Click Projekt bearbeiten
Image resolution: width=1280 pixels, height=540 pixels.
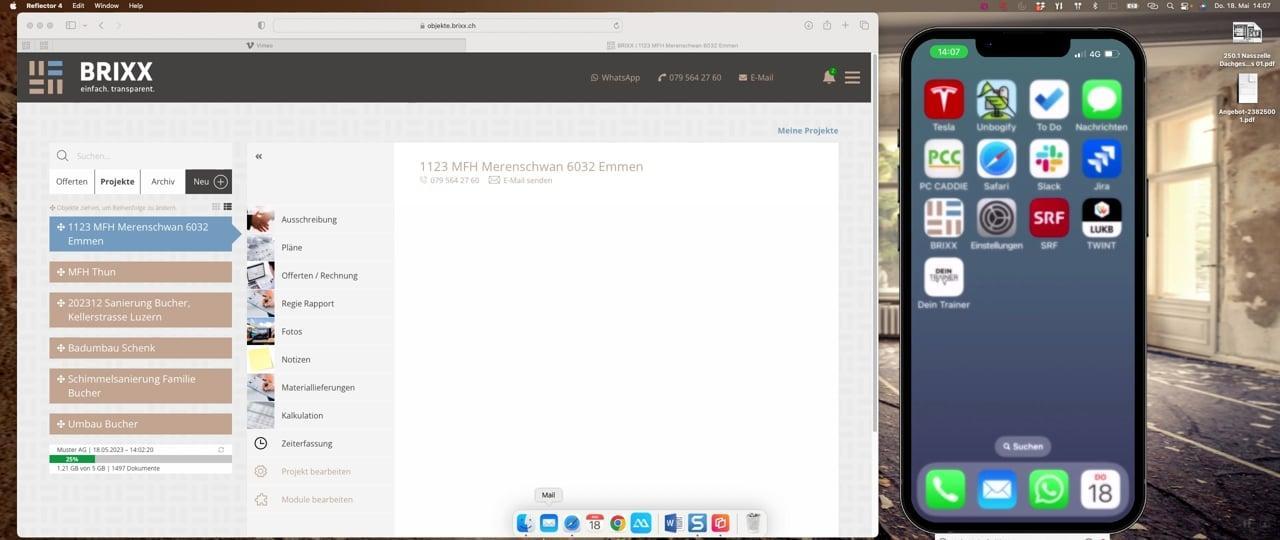(x=320, y=471)
